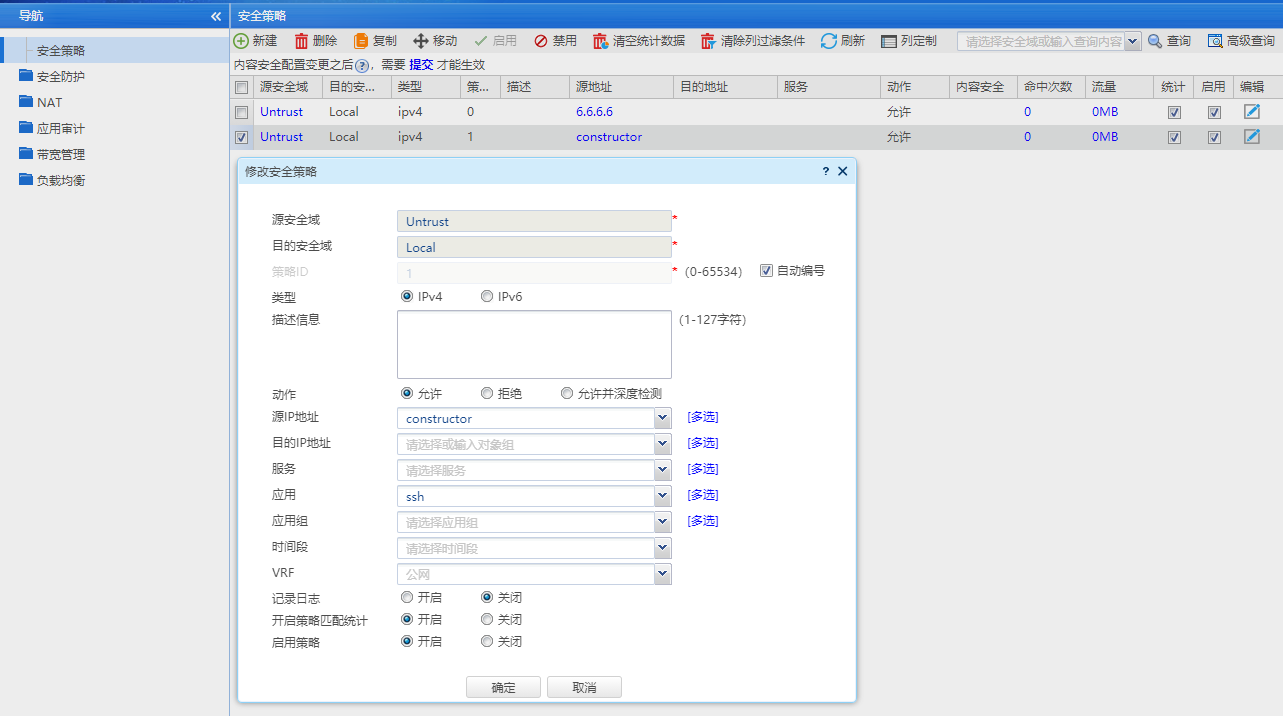Click the 禁用 (Disable) toolbar icon

pyautogui.click(x=541, y=41)
